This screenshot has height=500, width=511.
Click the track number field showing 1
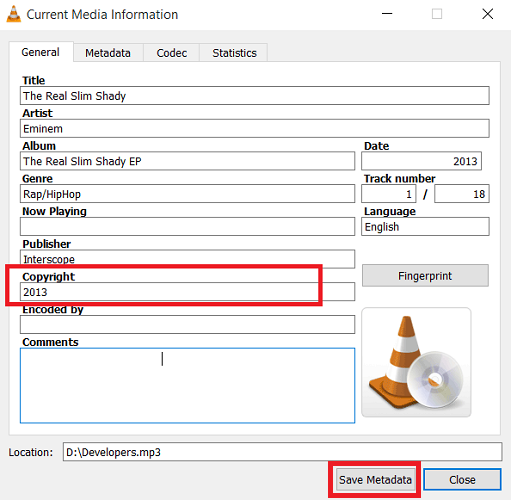(x=389, y=194)
